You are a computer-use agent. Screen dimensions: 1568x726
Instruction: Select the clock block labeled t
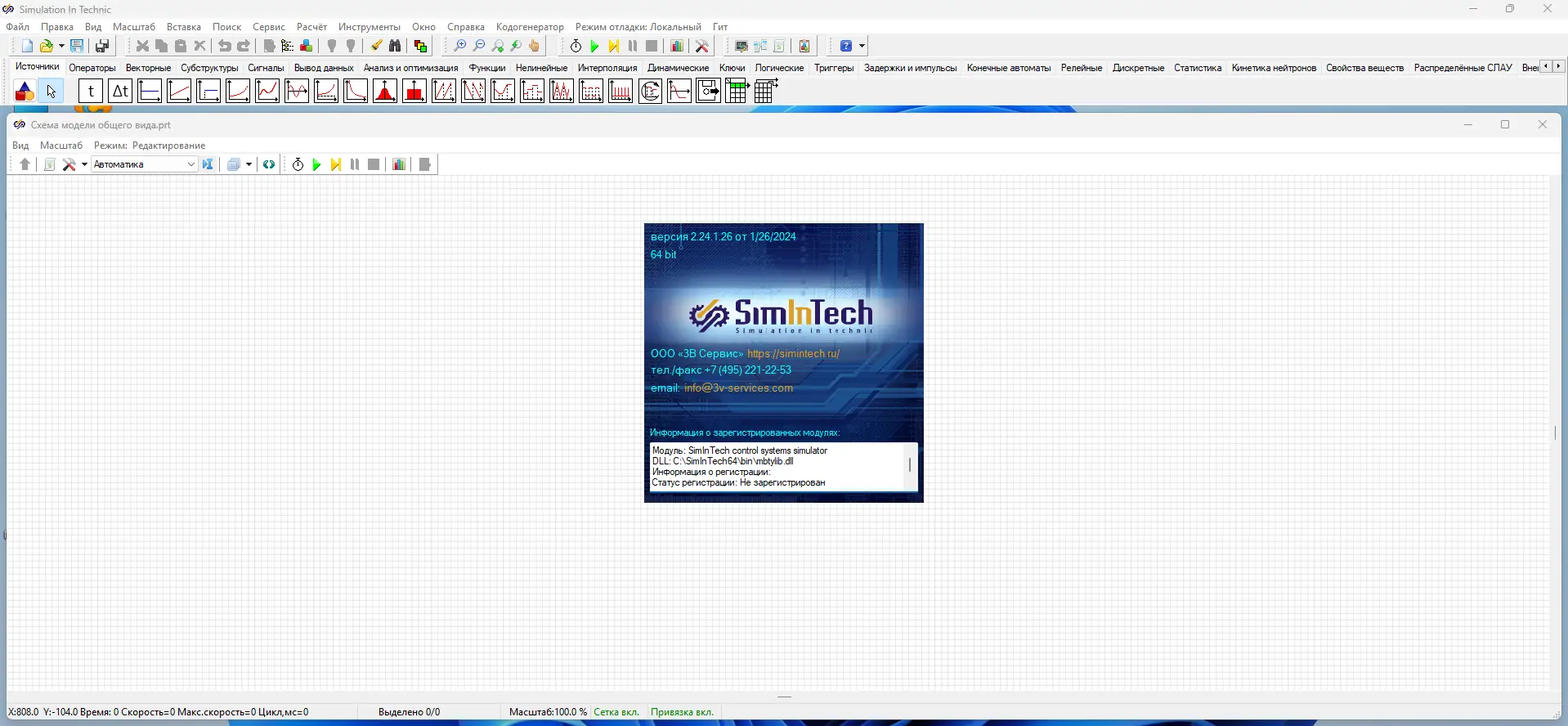(x=91, y=91)
